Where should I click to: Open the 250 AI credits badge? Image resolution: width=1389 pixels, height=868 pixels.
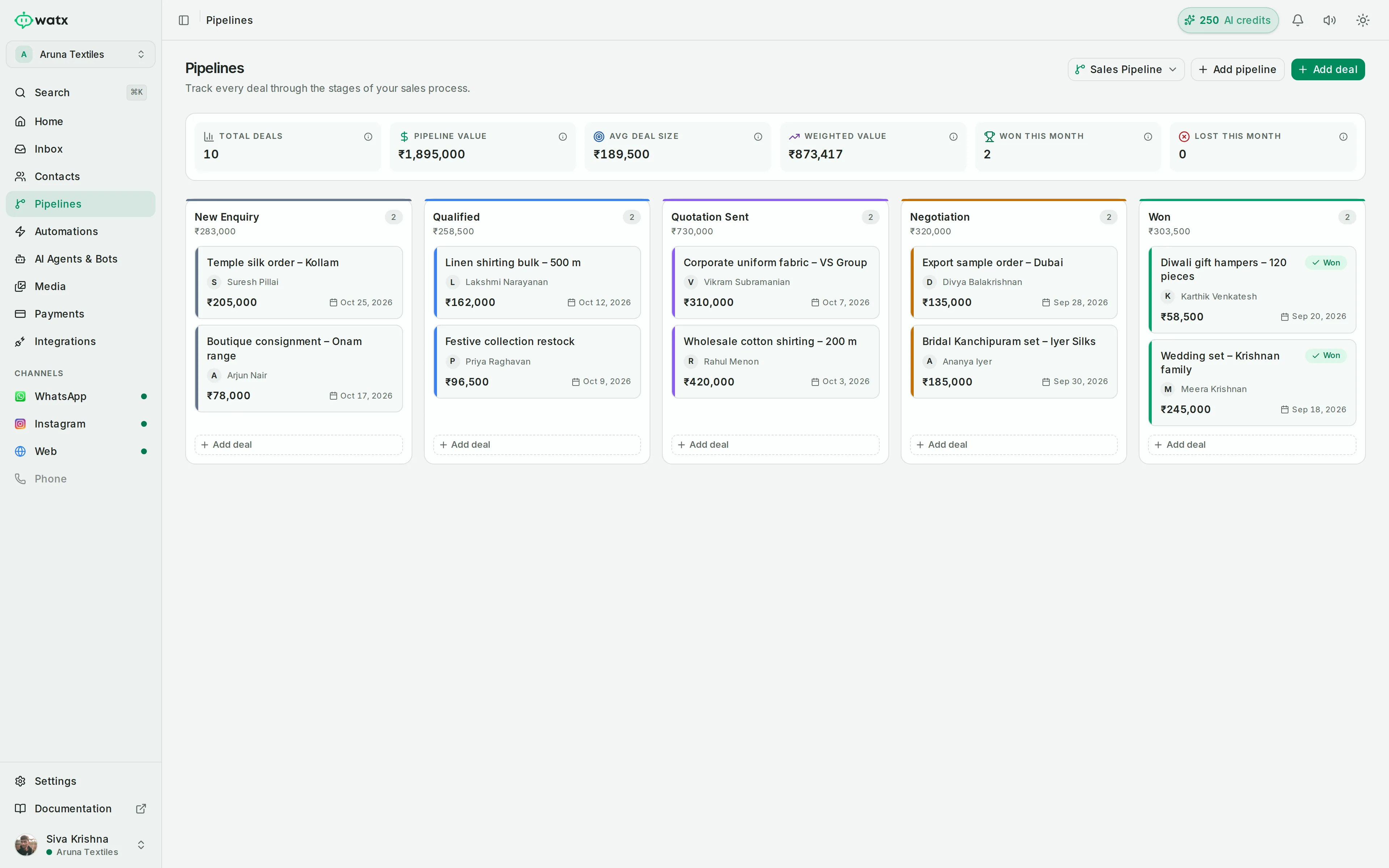(1228, 20)
